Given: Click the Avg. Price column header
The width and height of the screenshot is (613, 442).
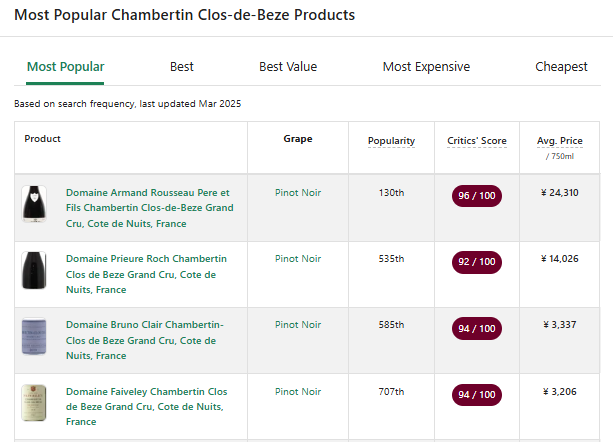Looking at the screenshot, I should click(x=560, y=141).
